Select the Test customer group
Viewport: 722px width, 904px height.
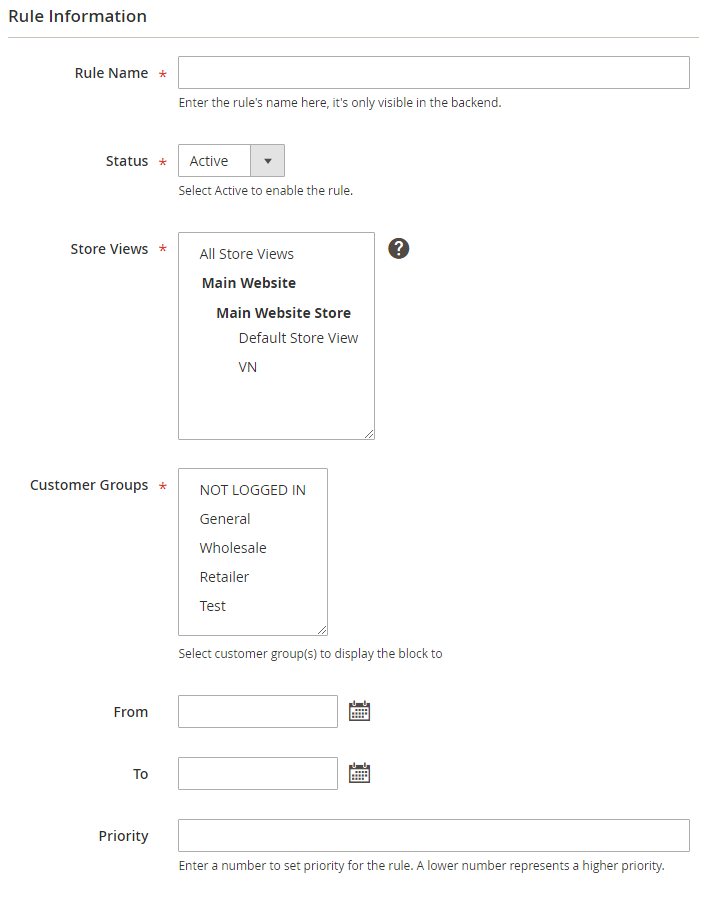coord(213,606)
